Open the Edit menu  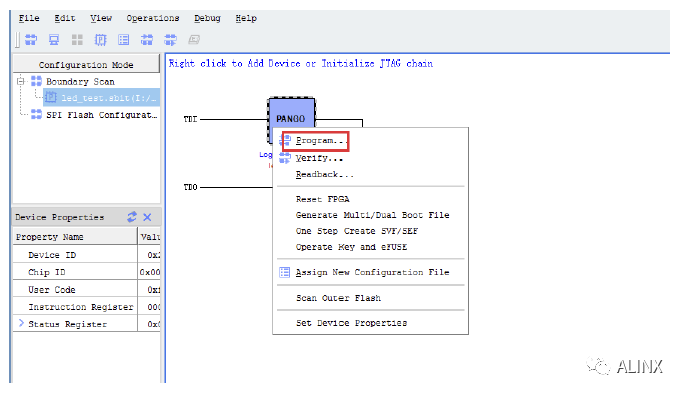pyautogui.click(x=65, y=18)
